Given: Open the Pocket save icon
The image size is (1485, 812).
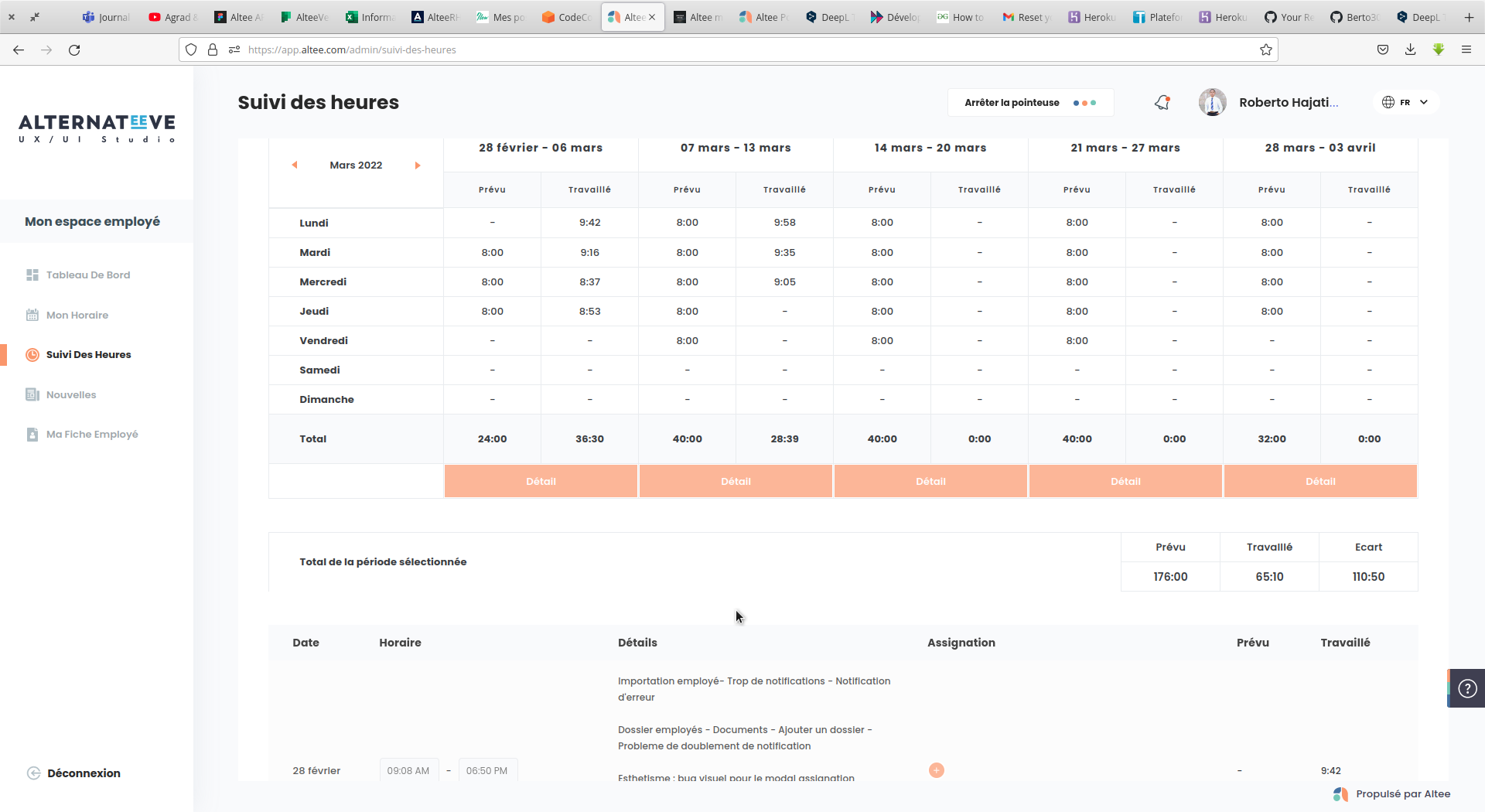Looking at the screenshot, I should (x=1383, y=49).
